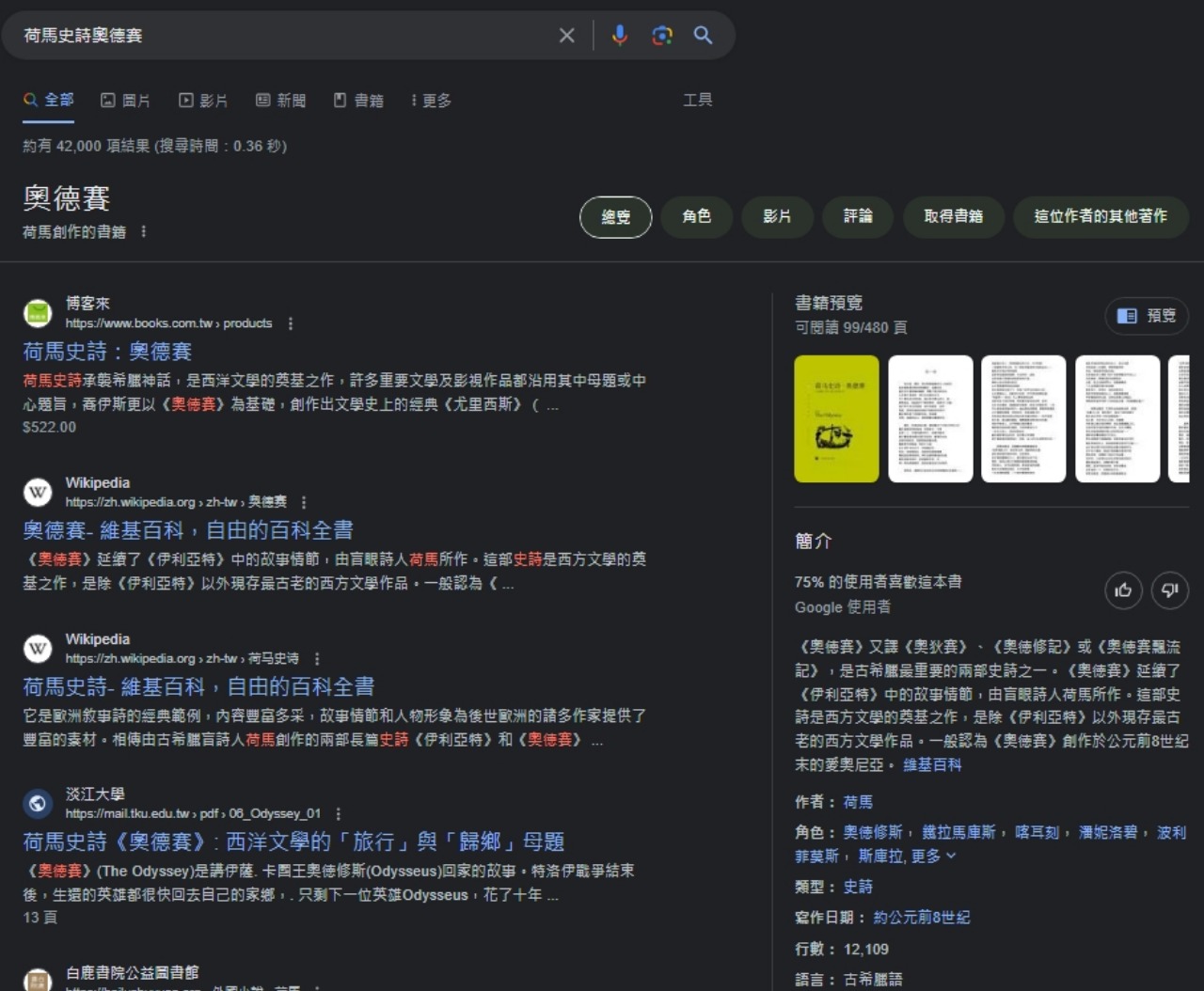Open the 更多 search filter menu
This screenshot has height=991, width=1204.
pyautogui.click(x=431, y=101)
